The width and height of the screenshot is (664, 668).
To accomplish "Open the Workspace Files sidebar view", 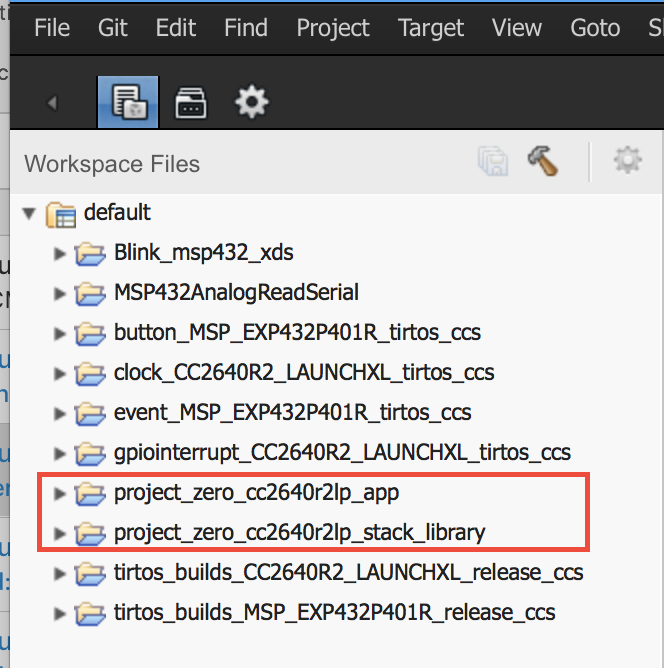I will coord(127,102).
